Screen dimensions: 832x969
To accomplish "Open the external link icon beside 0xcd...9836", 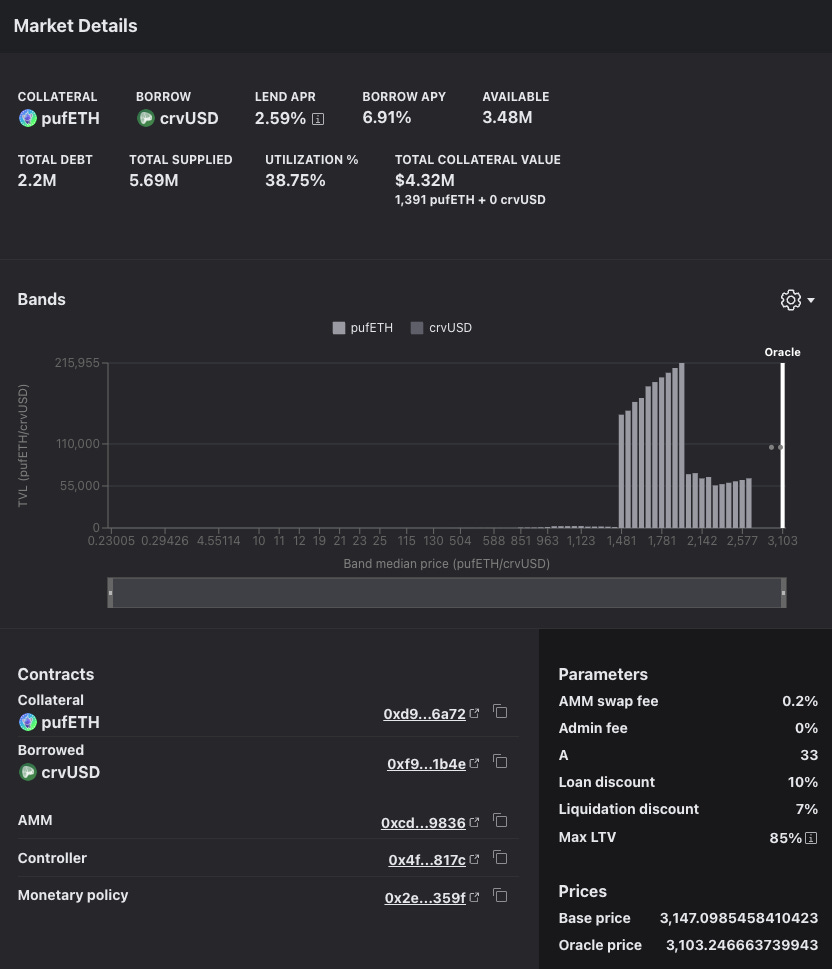I will pos(474,823).
